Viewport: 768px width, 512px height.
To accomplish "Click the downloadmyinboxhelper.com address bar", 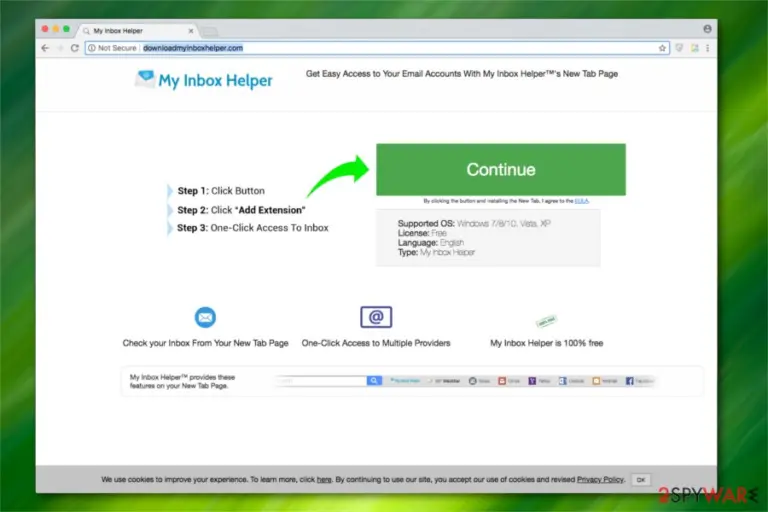I will [x=377, y=48].
